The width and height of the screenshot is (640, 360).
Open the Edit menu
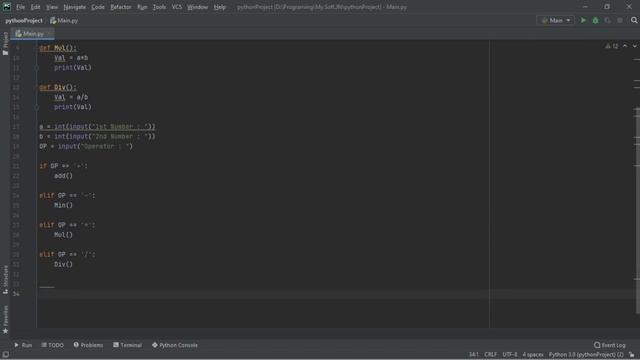click(x=36, y=7)
